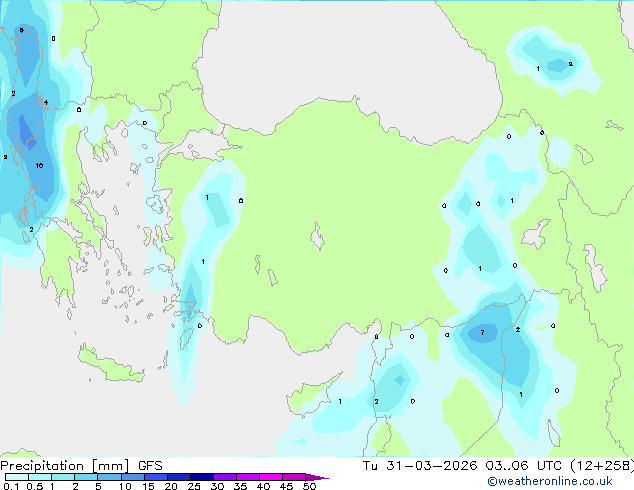Image resolution: width=634 pixels, height=490 pixels.
Task: Click the "45" legend scale label
Action: (286, 486)
